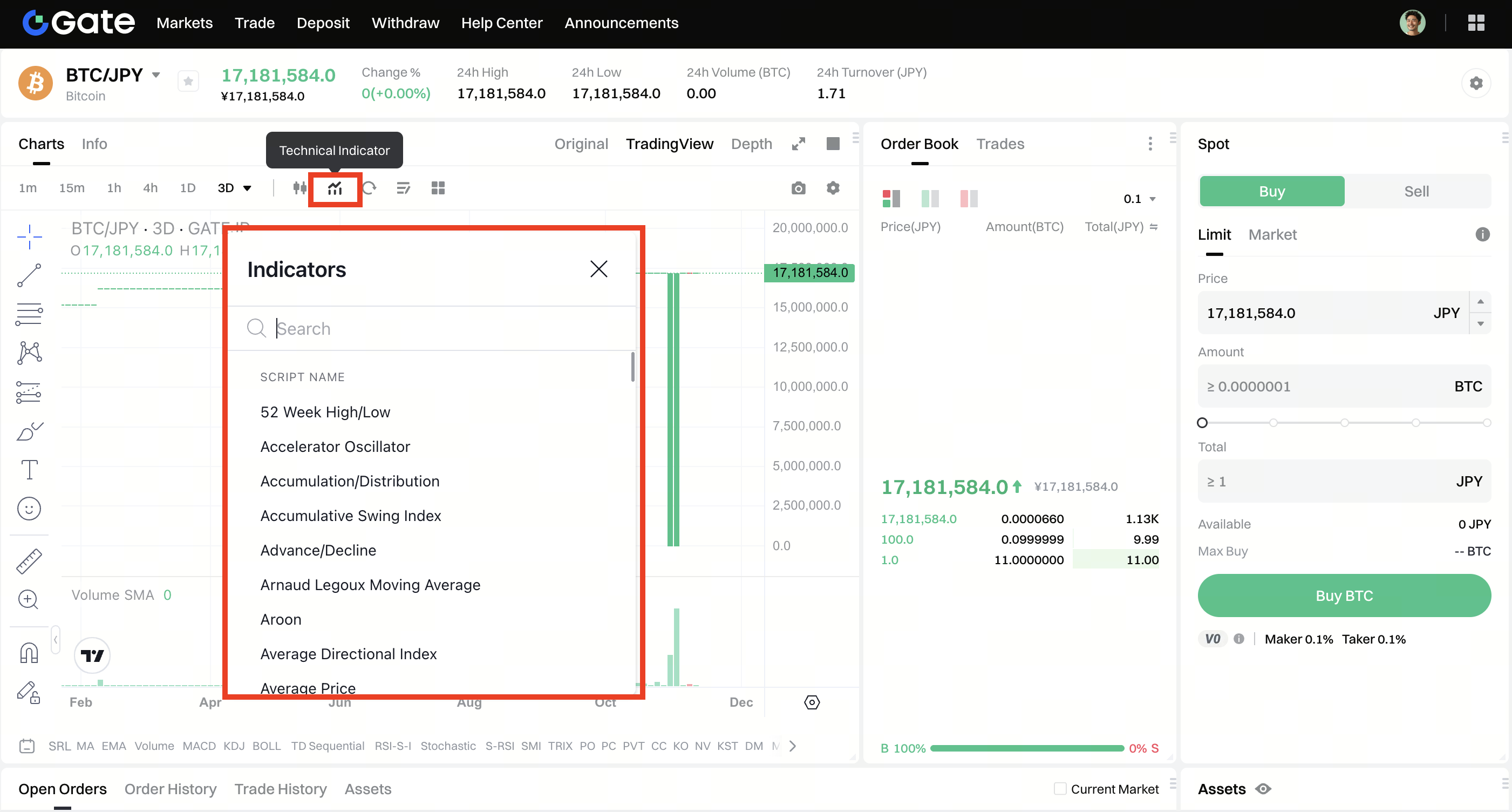Activate the ruler measure tool
Screen dimensions: 1512x812
point(29,561)
